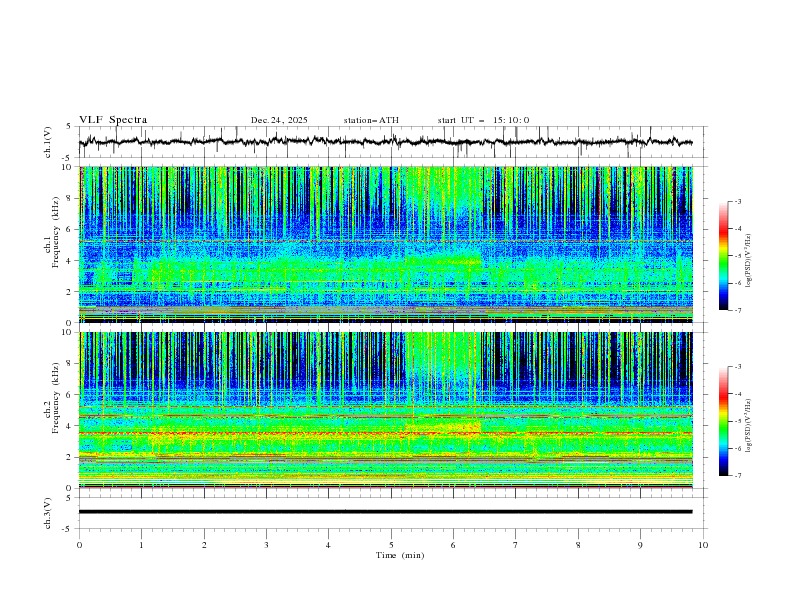This screenshot has width=792, height=612.
Task: Click the ch.1 spectrogram color scale bar
Action: (724, 256)
